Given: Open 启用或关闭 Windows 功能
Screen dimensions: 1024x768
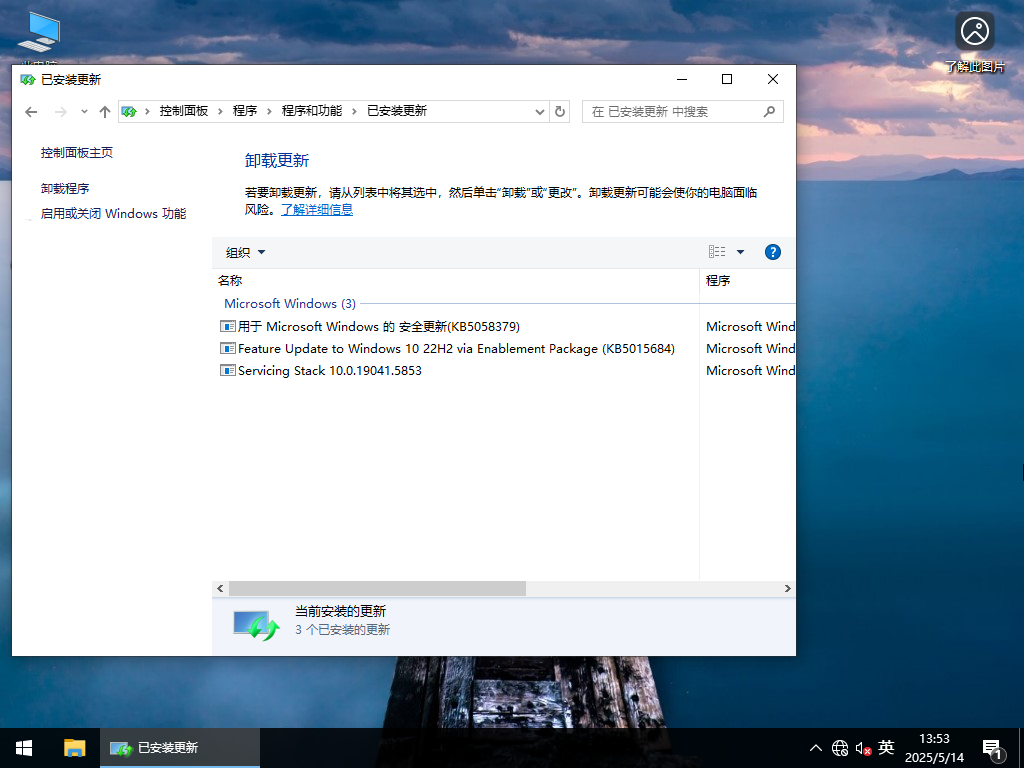Looking at the screenshot, I should tap(113, 213).
